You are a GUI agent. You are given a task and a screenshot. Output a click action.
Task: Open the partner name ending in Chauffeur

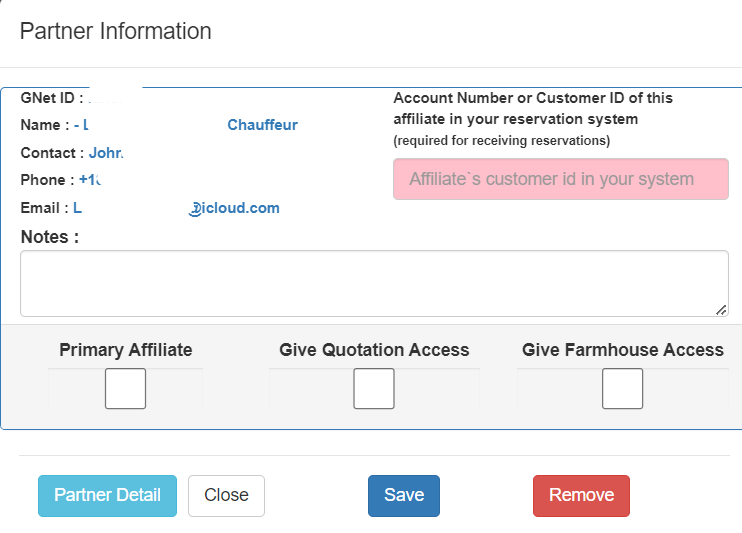tap(262, 125)
